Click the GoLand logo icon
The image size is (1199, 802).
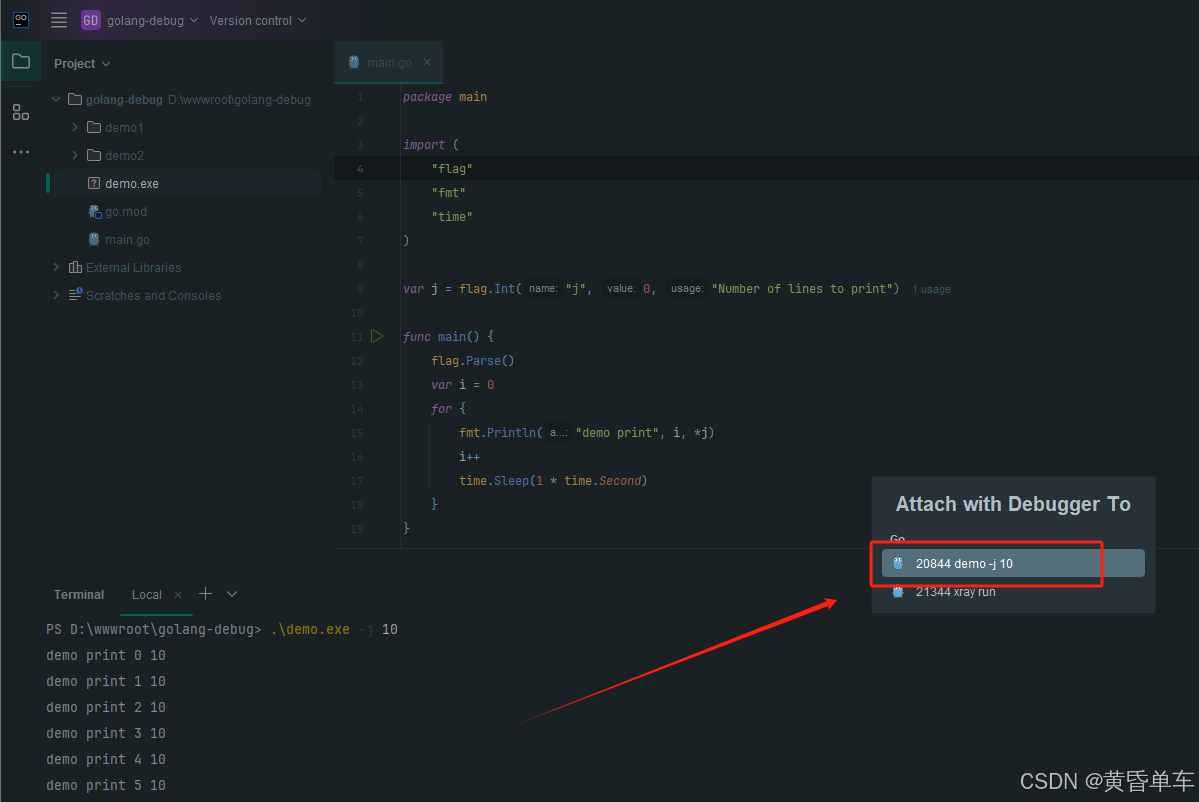click(x=21, y=20)
